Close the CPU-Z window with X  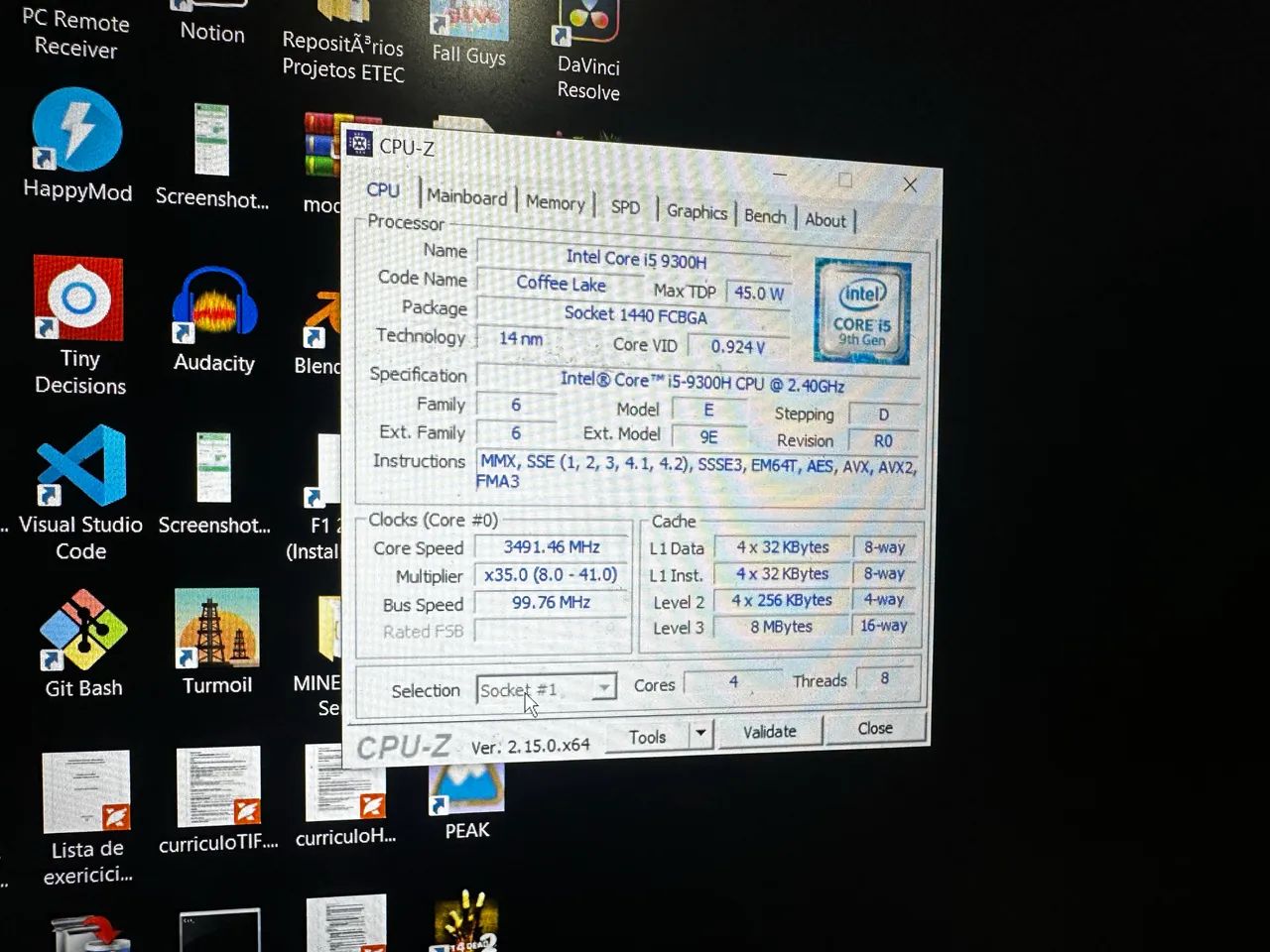click(910, 184)
